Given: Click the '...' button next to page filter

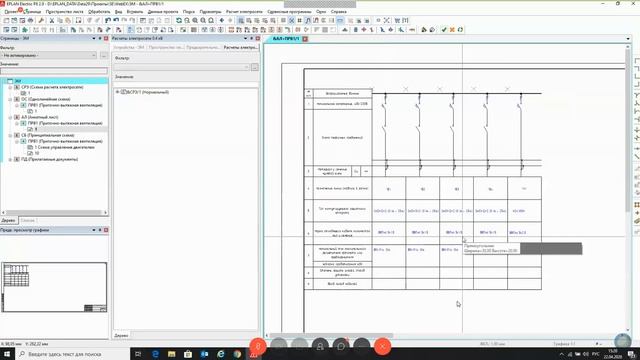Looking at the screenshot, I should [x=104, y=55].
